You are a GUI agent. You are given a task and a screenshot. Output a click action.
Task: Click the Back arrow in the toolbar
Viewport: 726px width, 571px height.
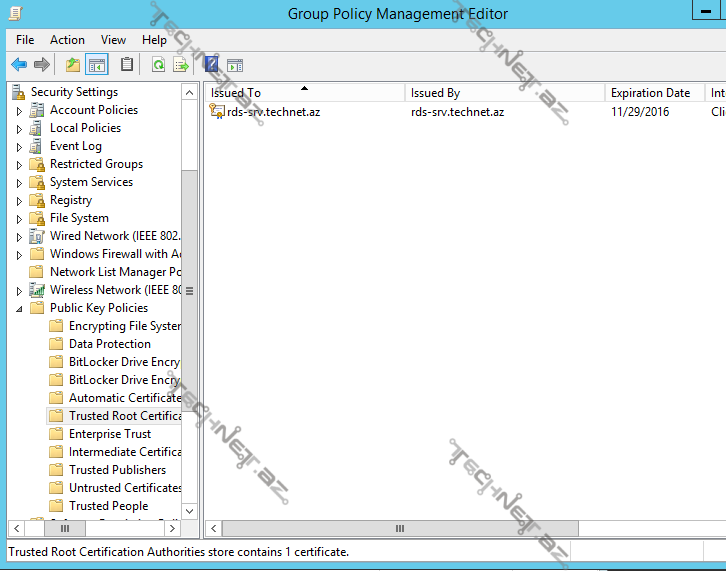click(x=18, y=65)
